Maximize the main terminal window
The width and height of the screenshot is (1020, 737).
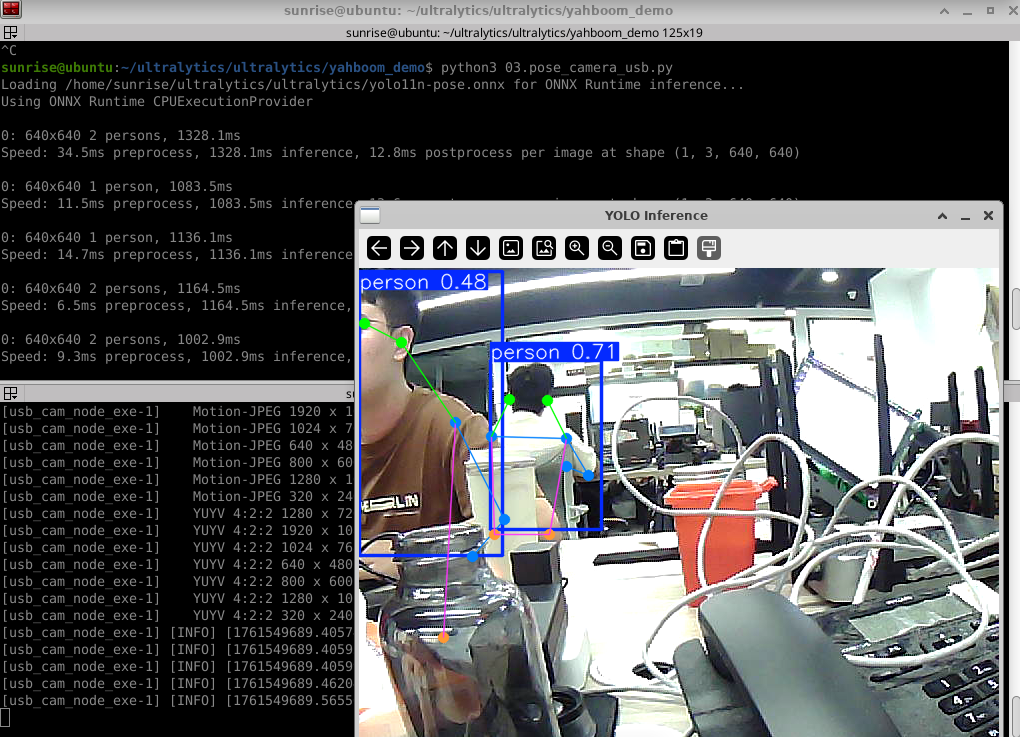(990, 10)
